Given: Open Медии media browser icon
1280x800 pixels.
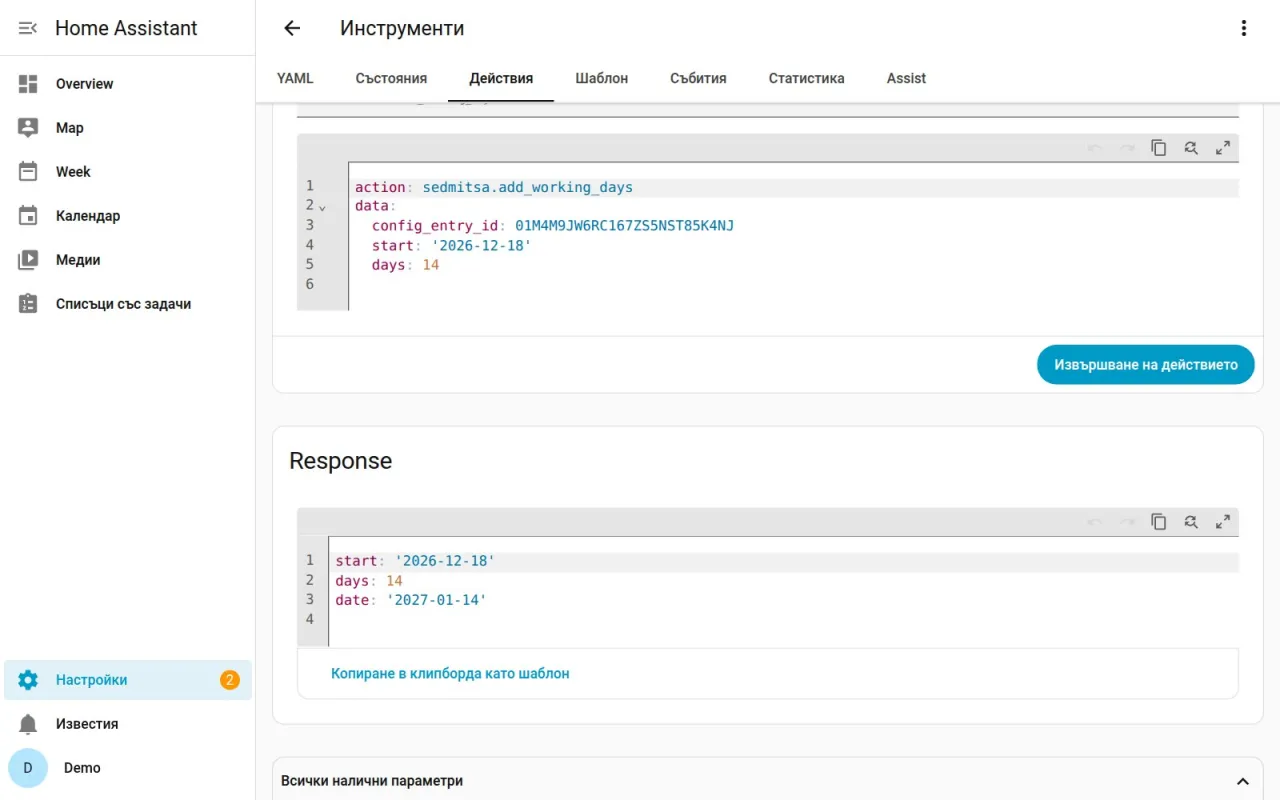Looking at the screenshot, I should coord(28,260).
